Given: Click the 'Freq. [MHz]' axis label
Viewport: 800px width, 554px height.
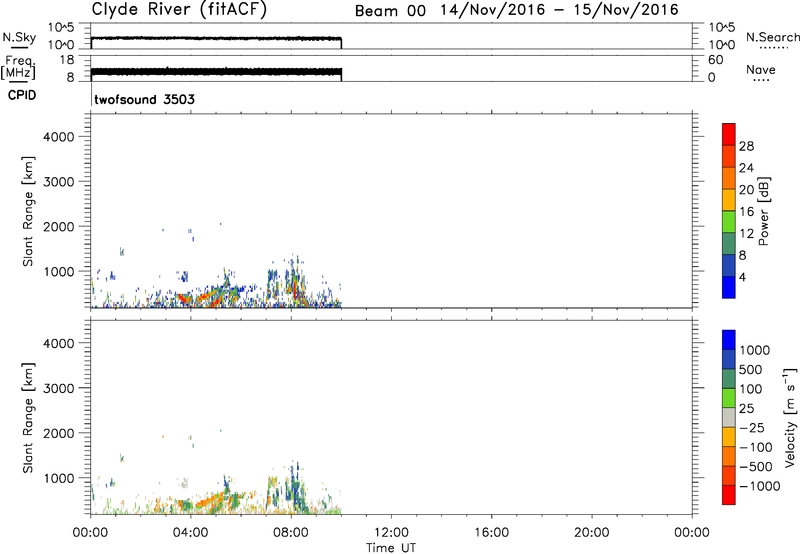Looking at the screenshot, I should click(x=18, y=67).
